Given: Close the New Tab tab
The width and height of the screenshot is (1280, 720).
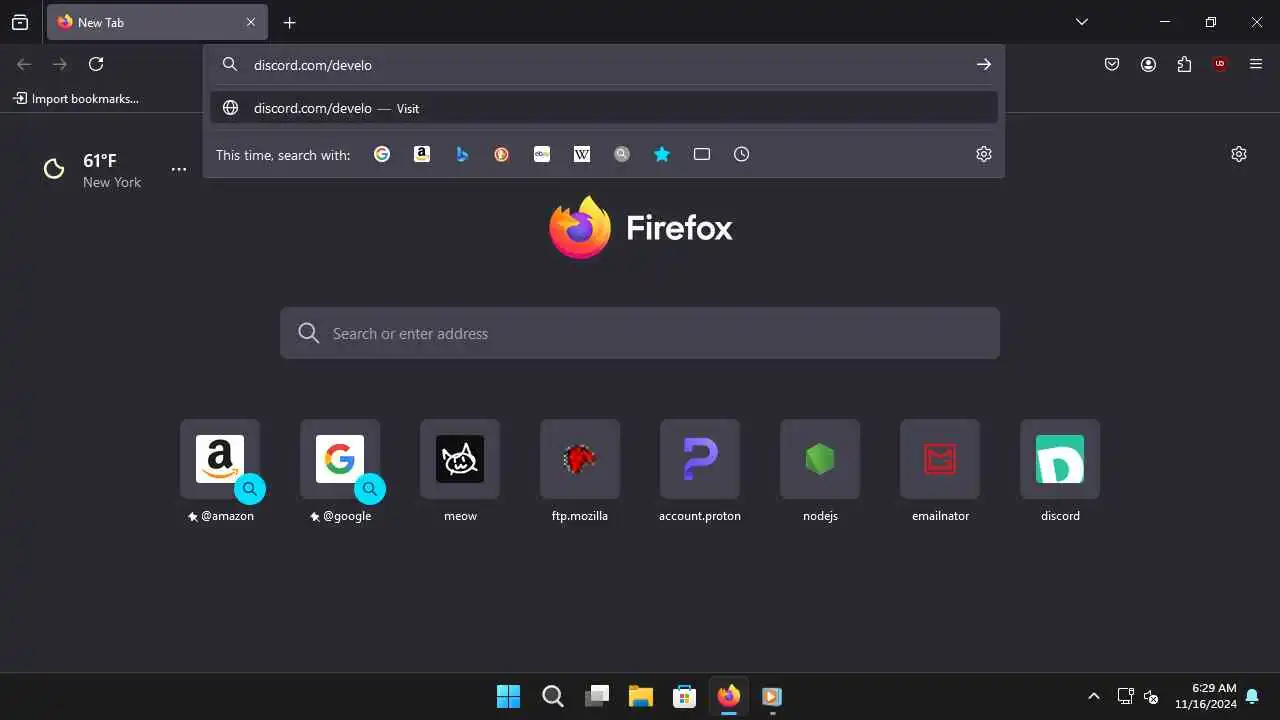Looking at the screenshot, I should pyautogui.click(x=251, y=22).
